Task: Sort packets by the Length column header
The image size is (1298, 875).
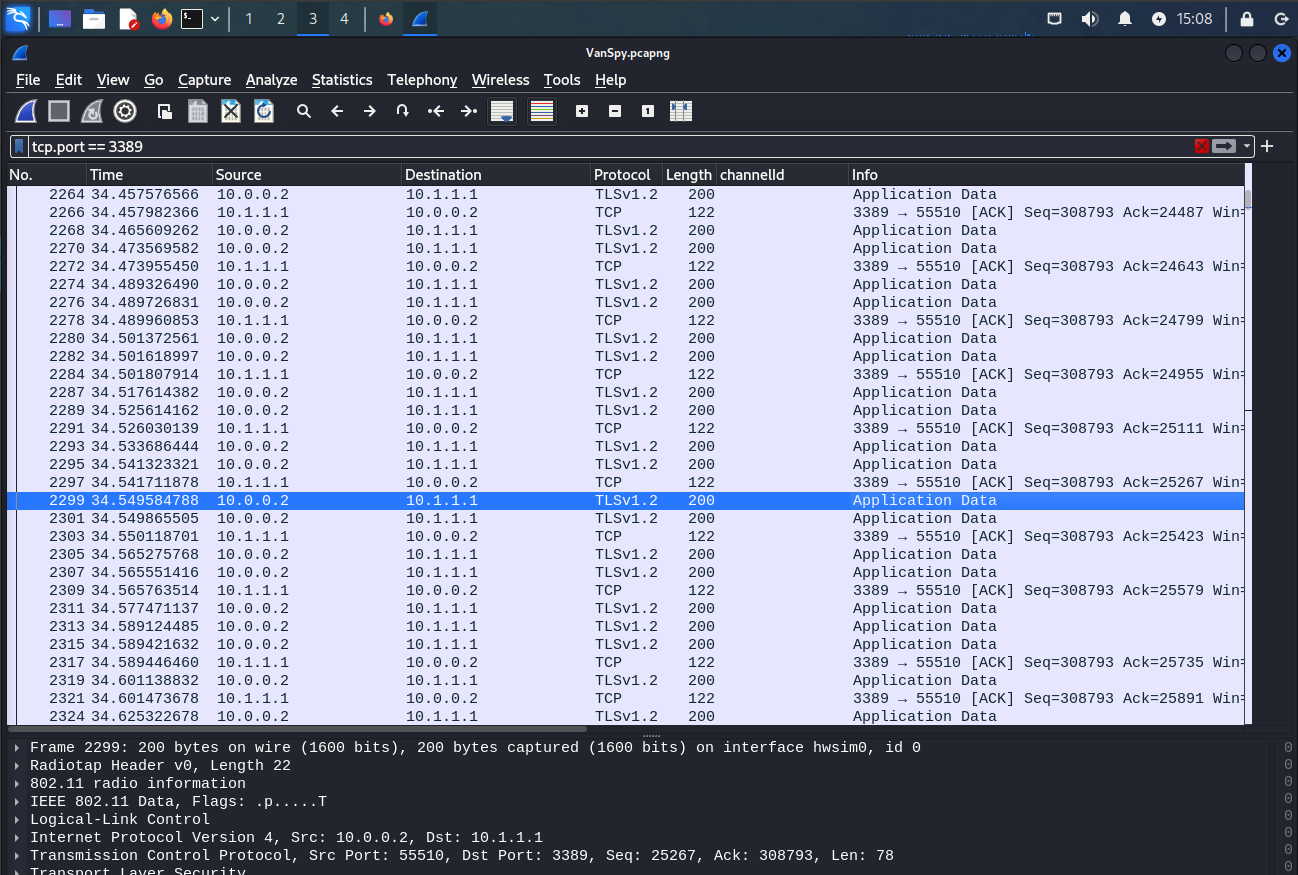Action: point(689,175)
